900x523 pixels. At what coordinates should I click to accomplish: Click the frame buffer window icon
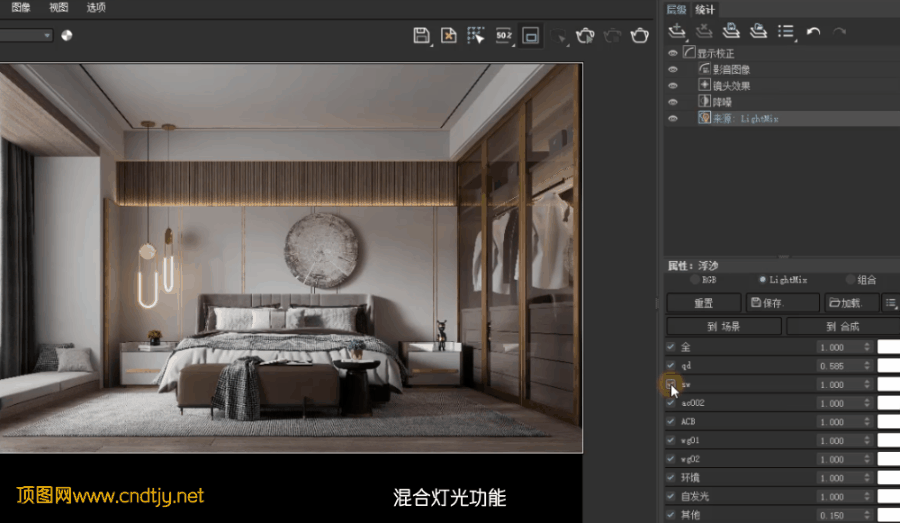click(531, 36)
